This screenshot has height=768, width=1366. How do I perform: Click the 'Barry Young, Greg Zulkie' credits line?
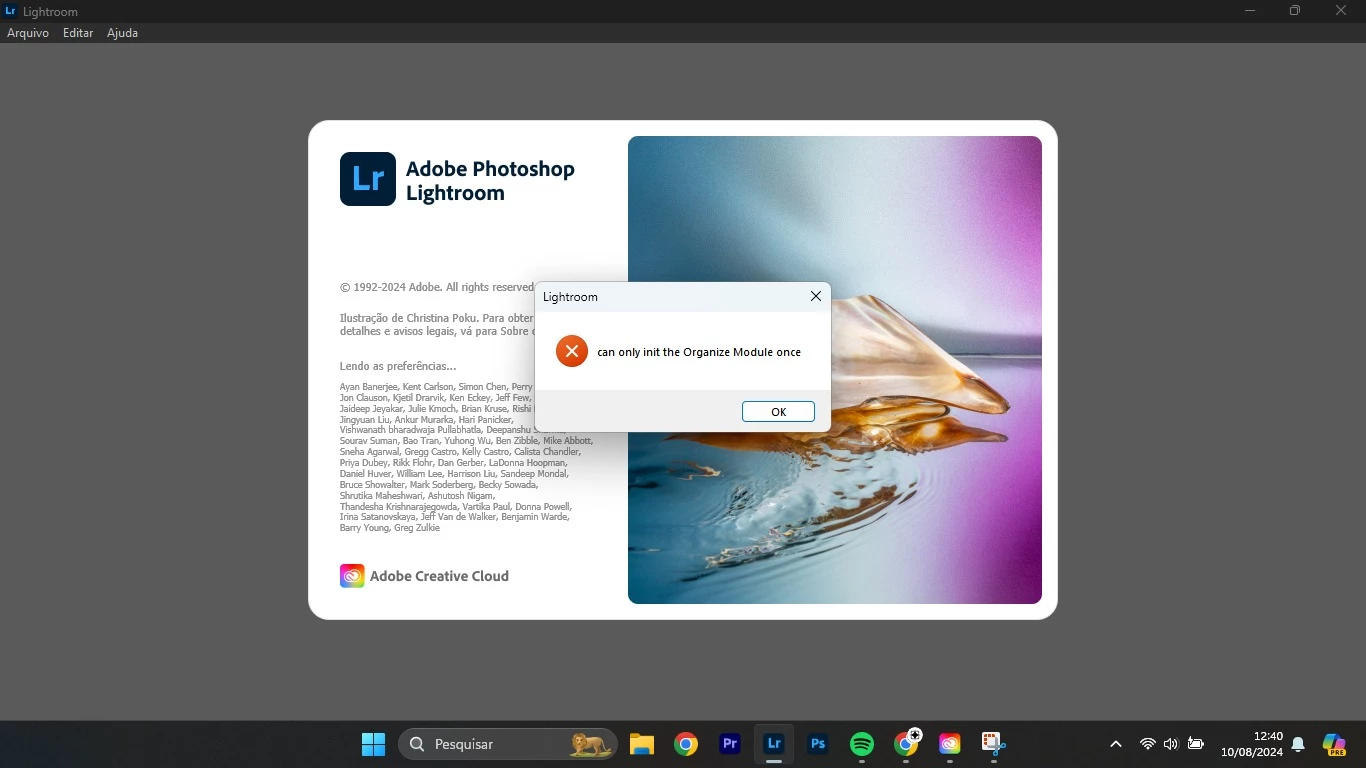[x=390, y=528]
